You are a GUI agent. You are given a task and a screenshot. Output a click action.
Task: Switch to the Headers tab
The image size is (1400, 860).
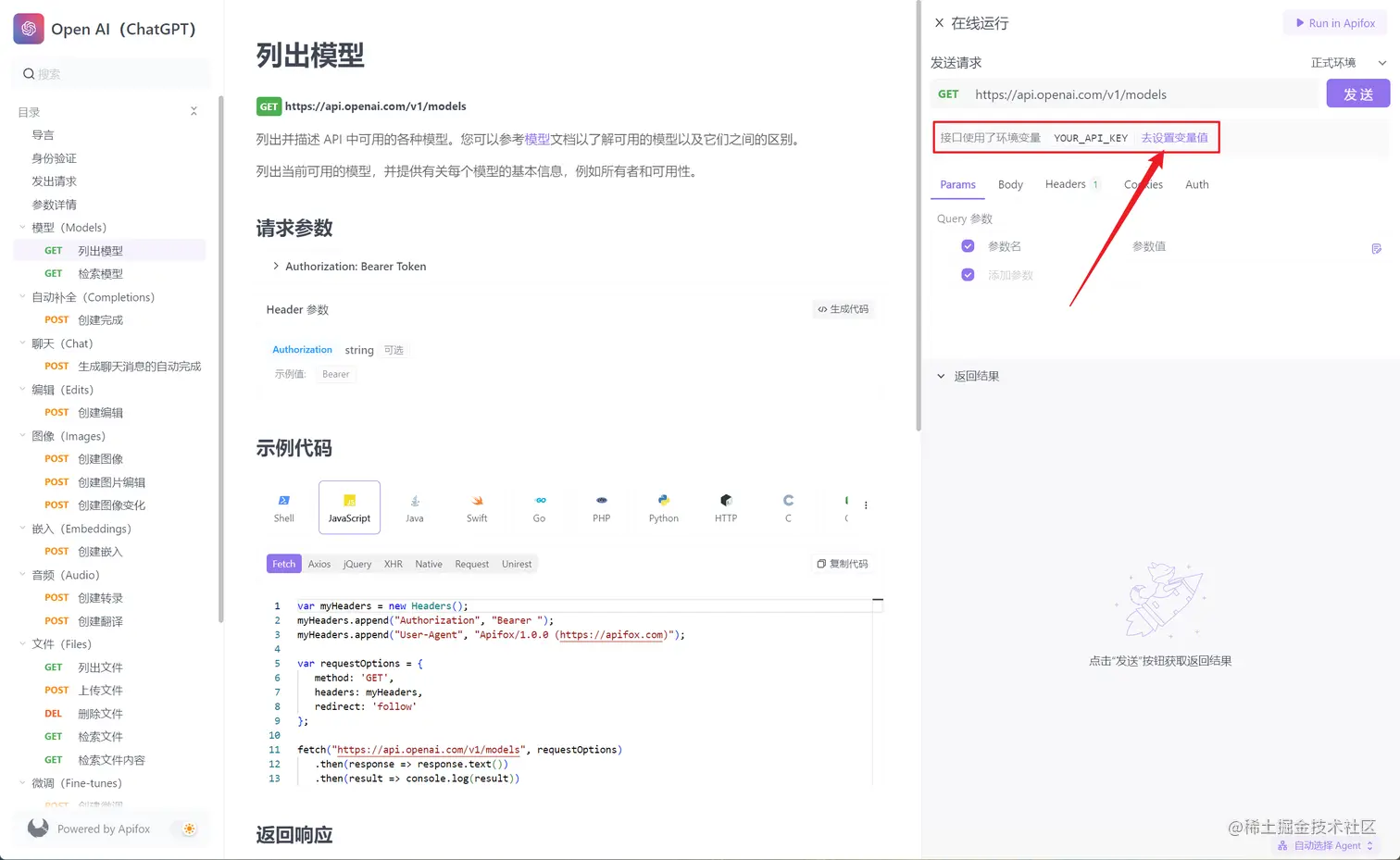(1071, 184)
